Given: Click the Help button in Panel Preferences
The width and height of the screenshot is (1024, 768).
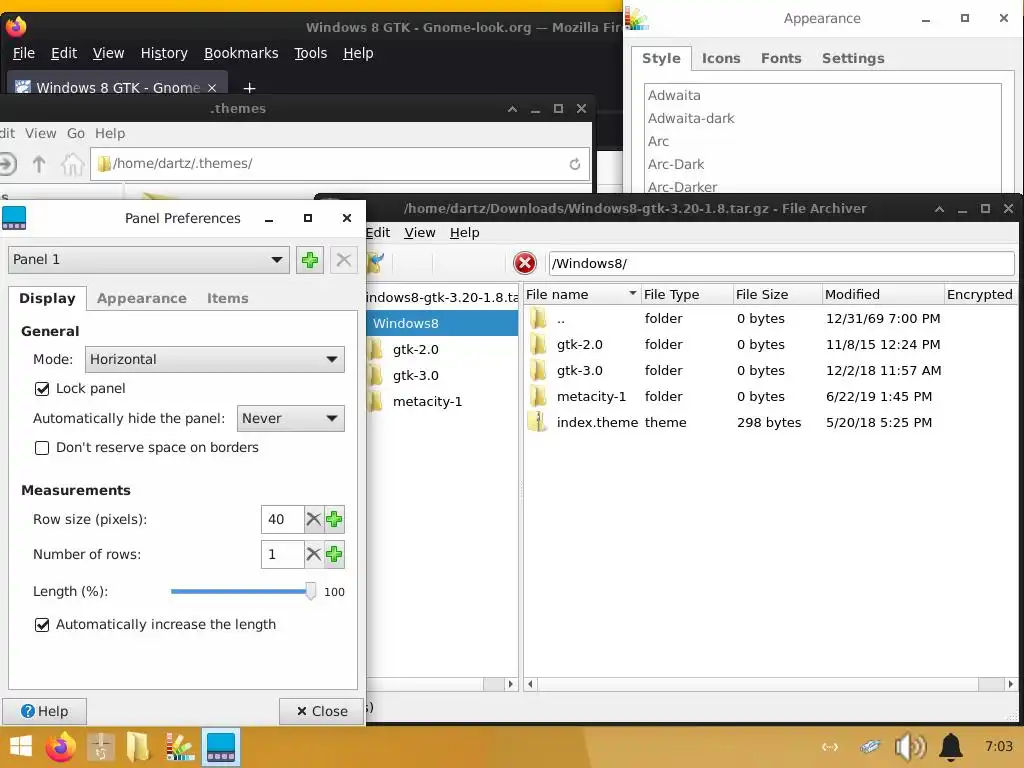Looking at the screenshot, I should (44, 711).
